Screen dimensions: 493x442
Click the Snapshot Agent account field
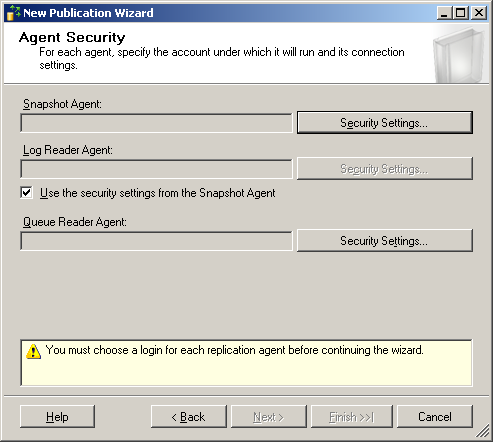point(156,123)
